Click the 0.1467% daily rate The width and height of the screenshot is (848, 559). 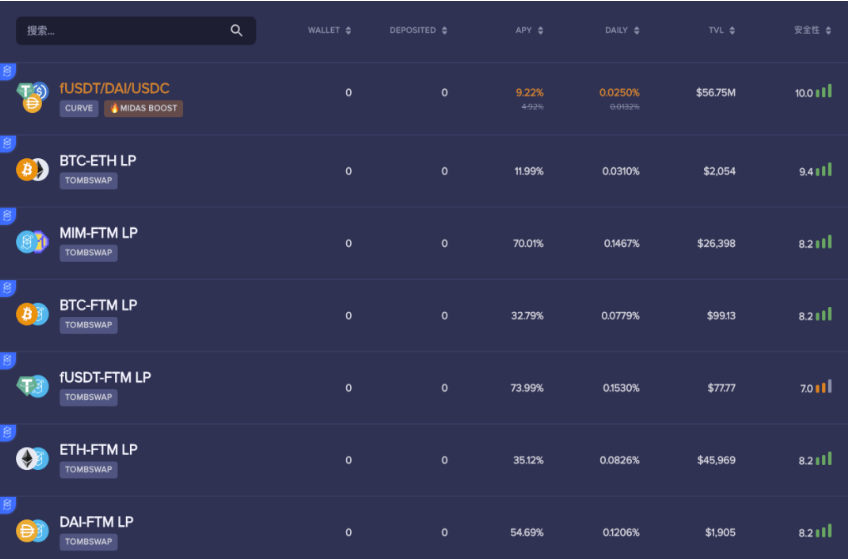point(621,243)
